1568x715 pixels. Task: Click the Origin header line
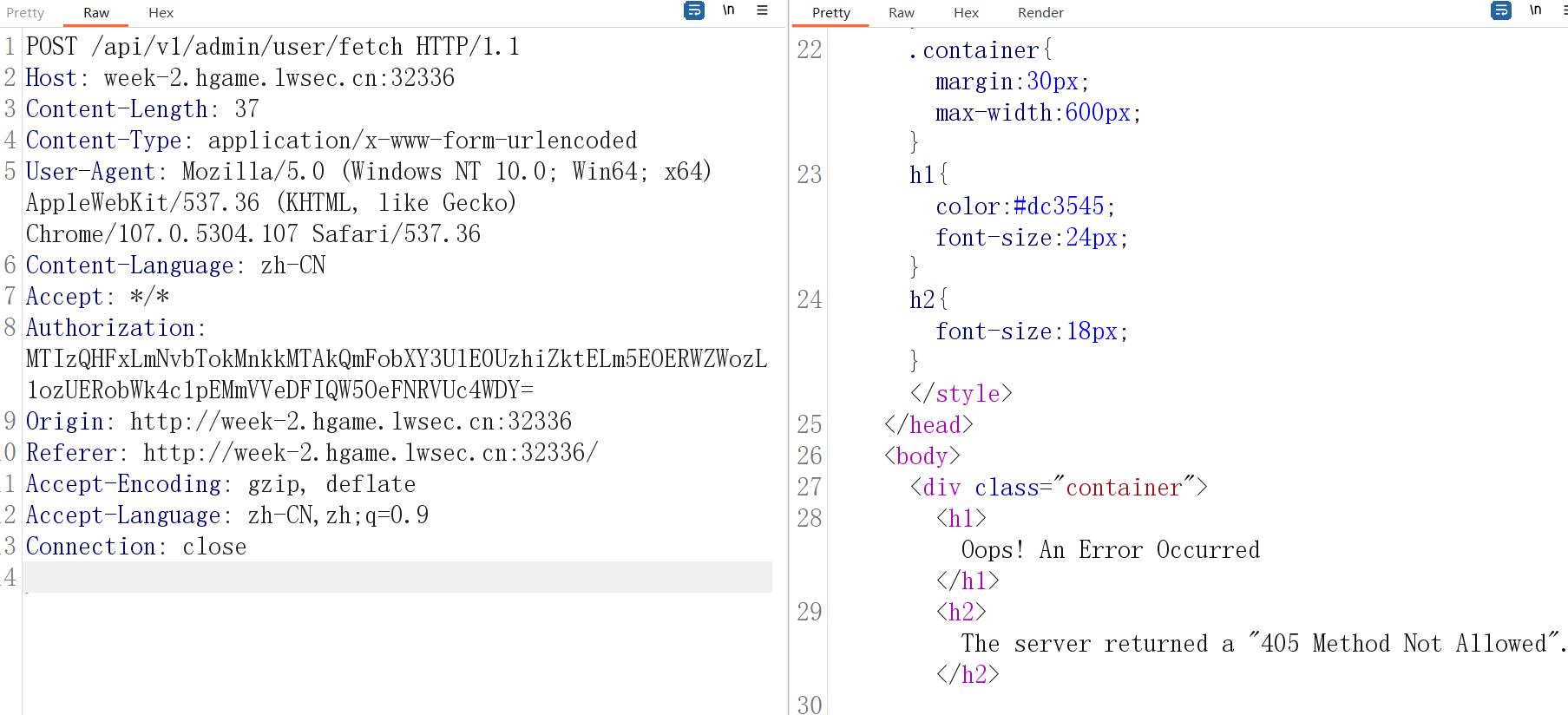(299, 421)
